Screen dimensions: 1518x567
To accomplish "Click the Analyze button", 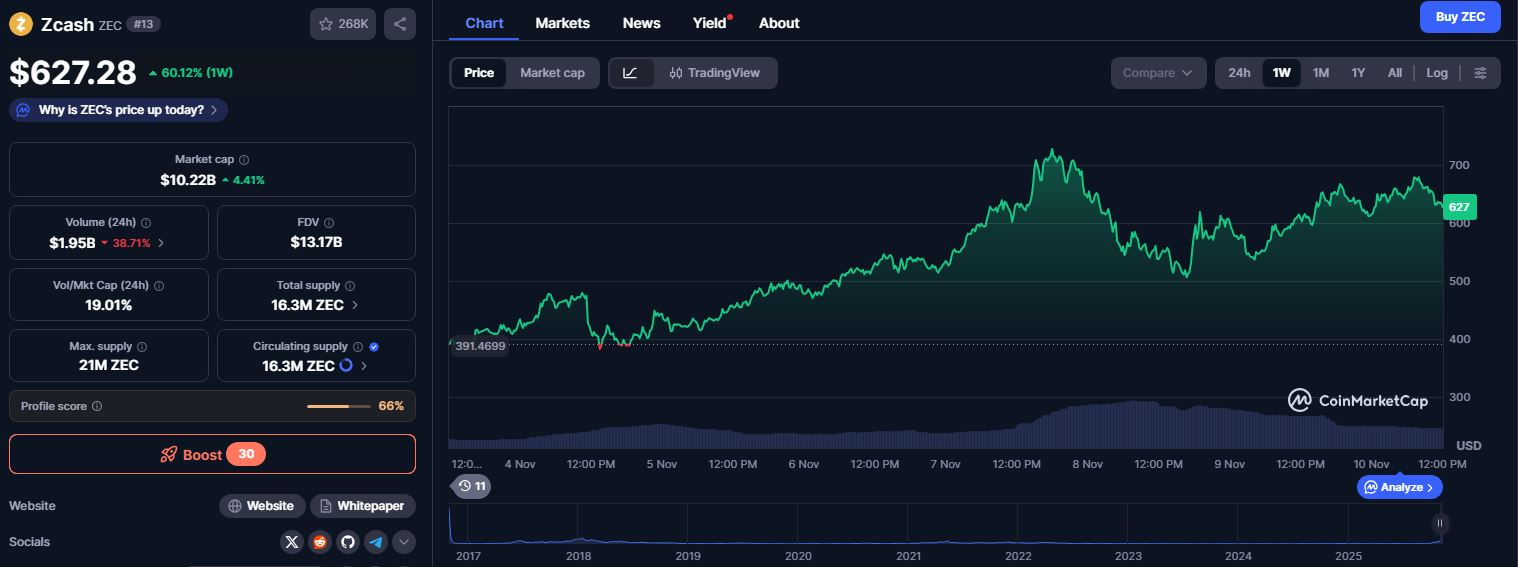I will tap(1400, 487).
